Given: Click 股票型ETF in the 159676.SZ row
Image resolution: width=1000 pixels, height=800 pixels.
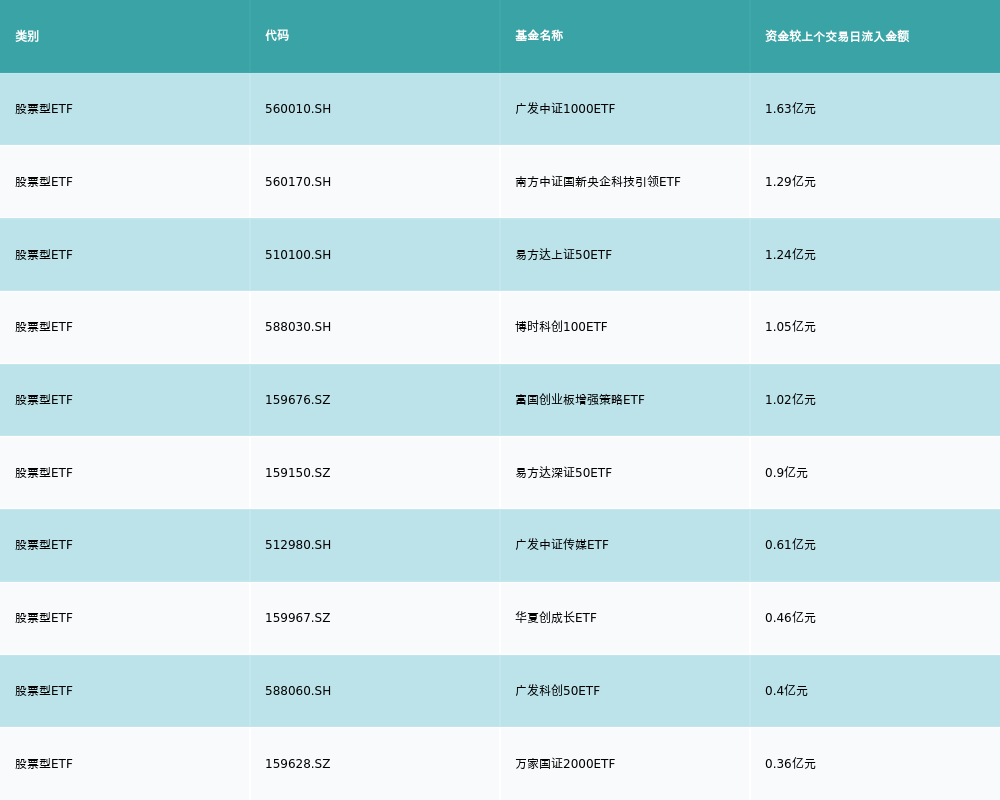Looking at the screenshot, I should (x=44, y=400).
